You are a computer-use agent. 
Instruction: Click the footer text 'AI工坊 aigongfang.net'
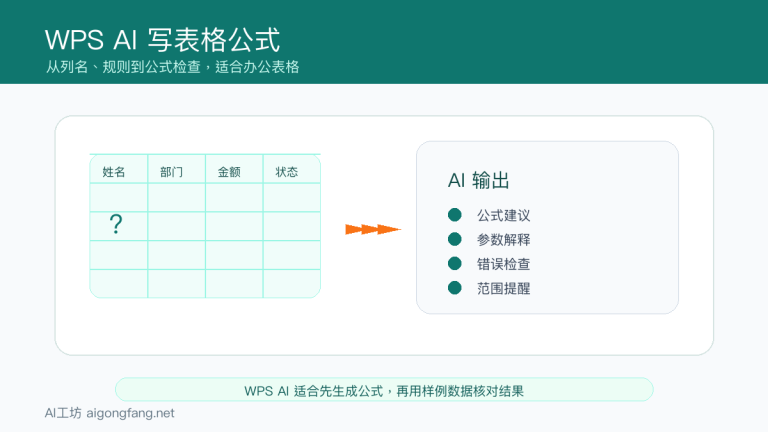click(110, 413)
